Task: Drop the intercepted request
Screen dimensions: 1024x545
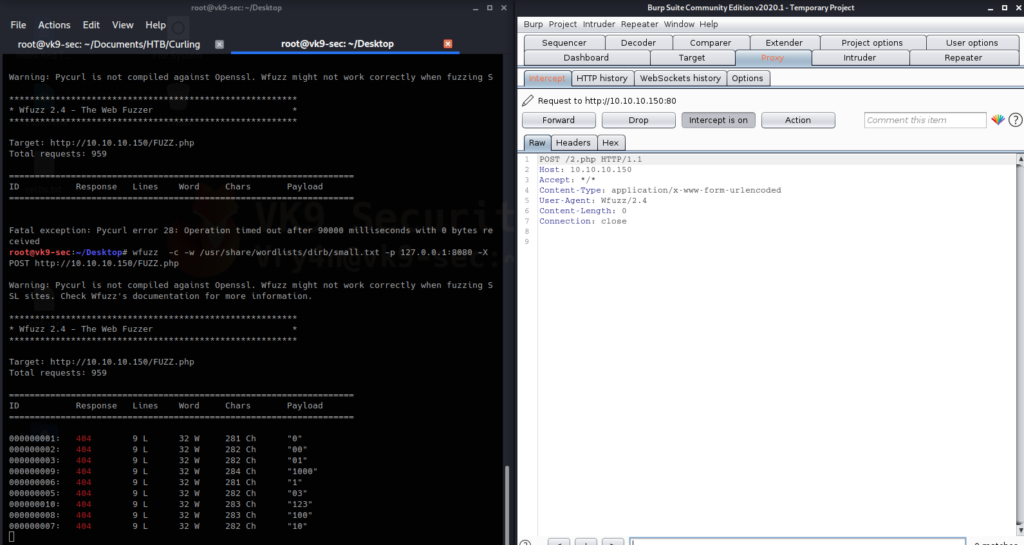Action: pos(638,120)
